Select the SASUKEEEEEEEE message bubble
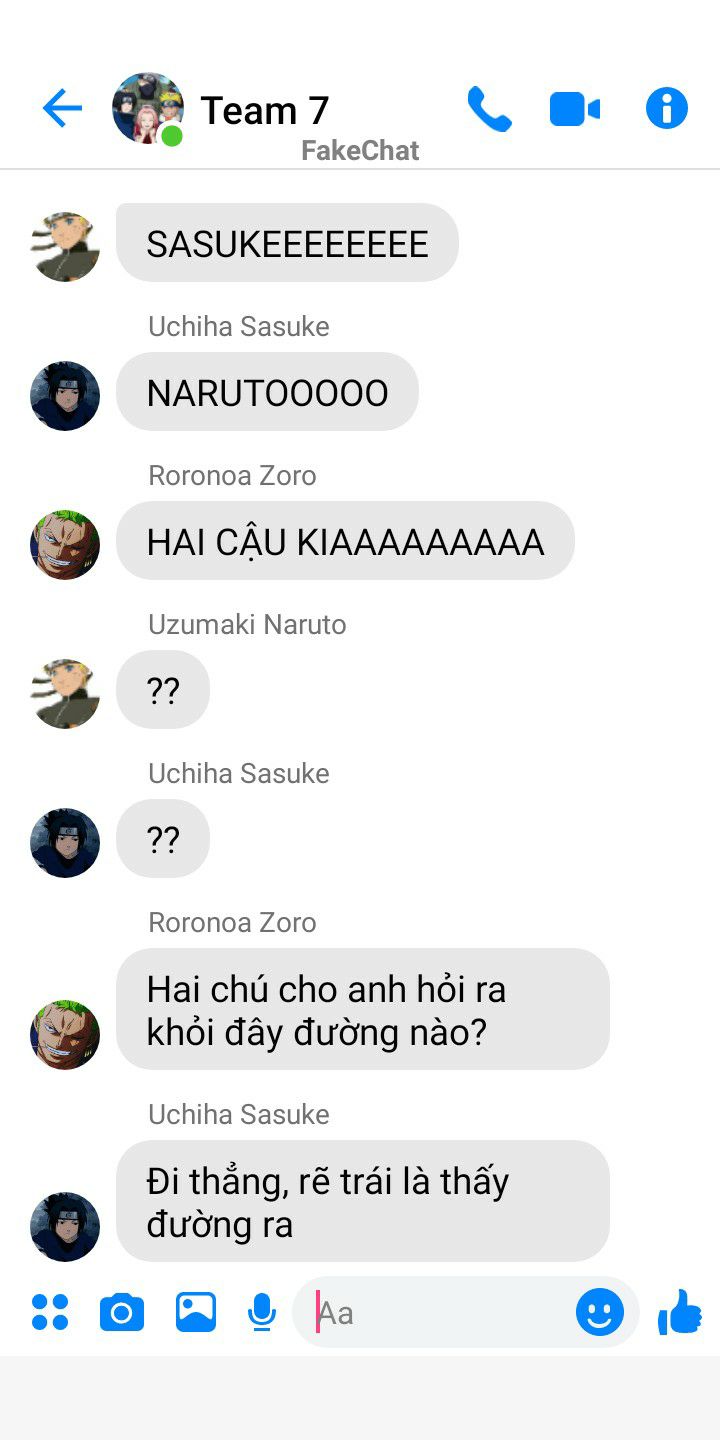 pos(287,243)
